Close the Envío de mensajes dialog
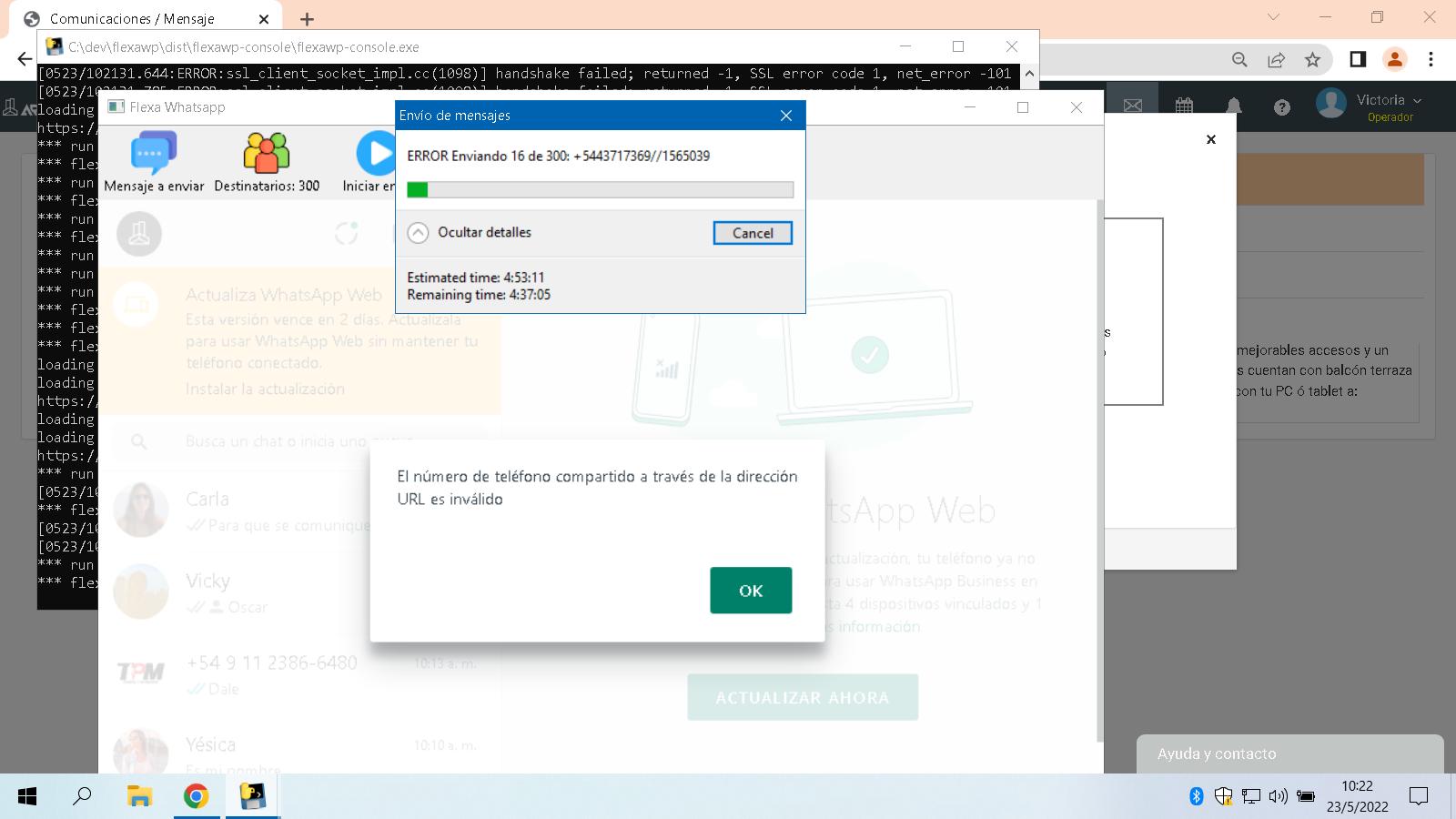1456x819 pixels. [x=786, y=116]
